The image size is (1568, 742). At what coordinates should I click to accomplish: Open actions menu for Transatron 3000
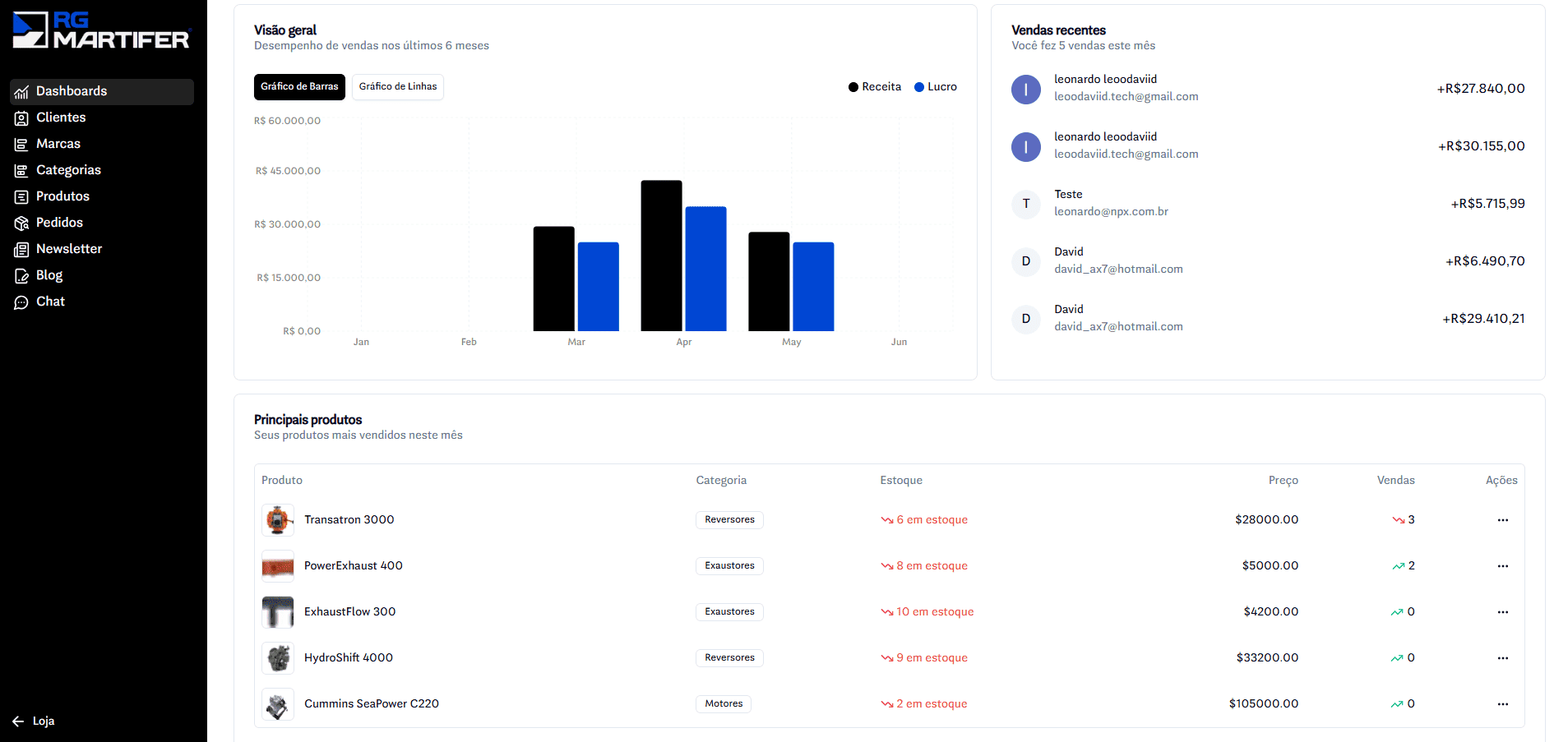click(x=1502, y=520)
